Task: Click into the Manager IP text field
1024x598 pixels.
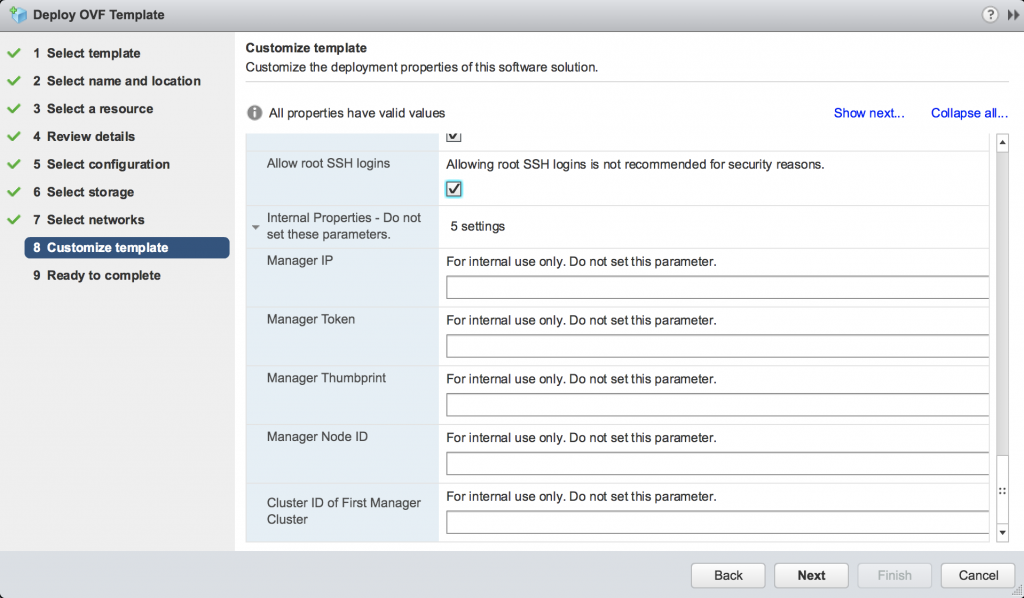Action: (717, 287)
